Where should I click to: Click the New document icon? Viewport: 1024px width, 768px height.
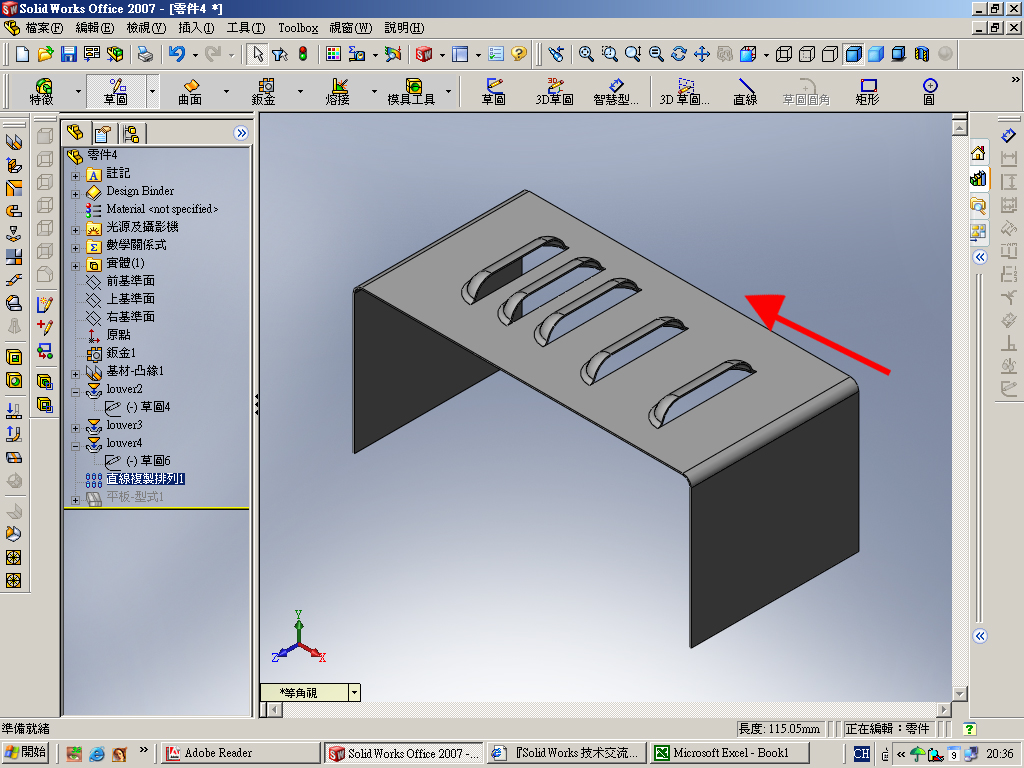point(22,54)
